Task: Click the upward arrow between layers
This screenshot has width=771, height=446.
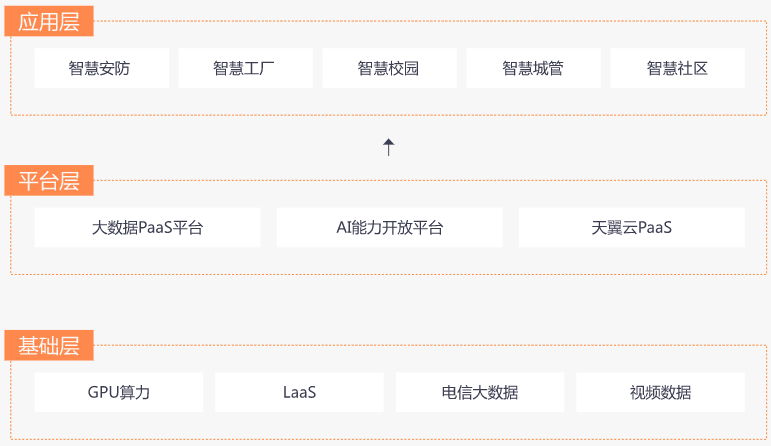Action: point(388,147)
